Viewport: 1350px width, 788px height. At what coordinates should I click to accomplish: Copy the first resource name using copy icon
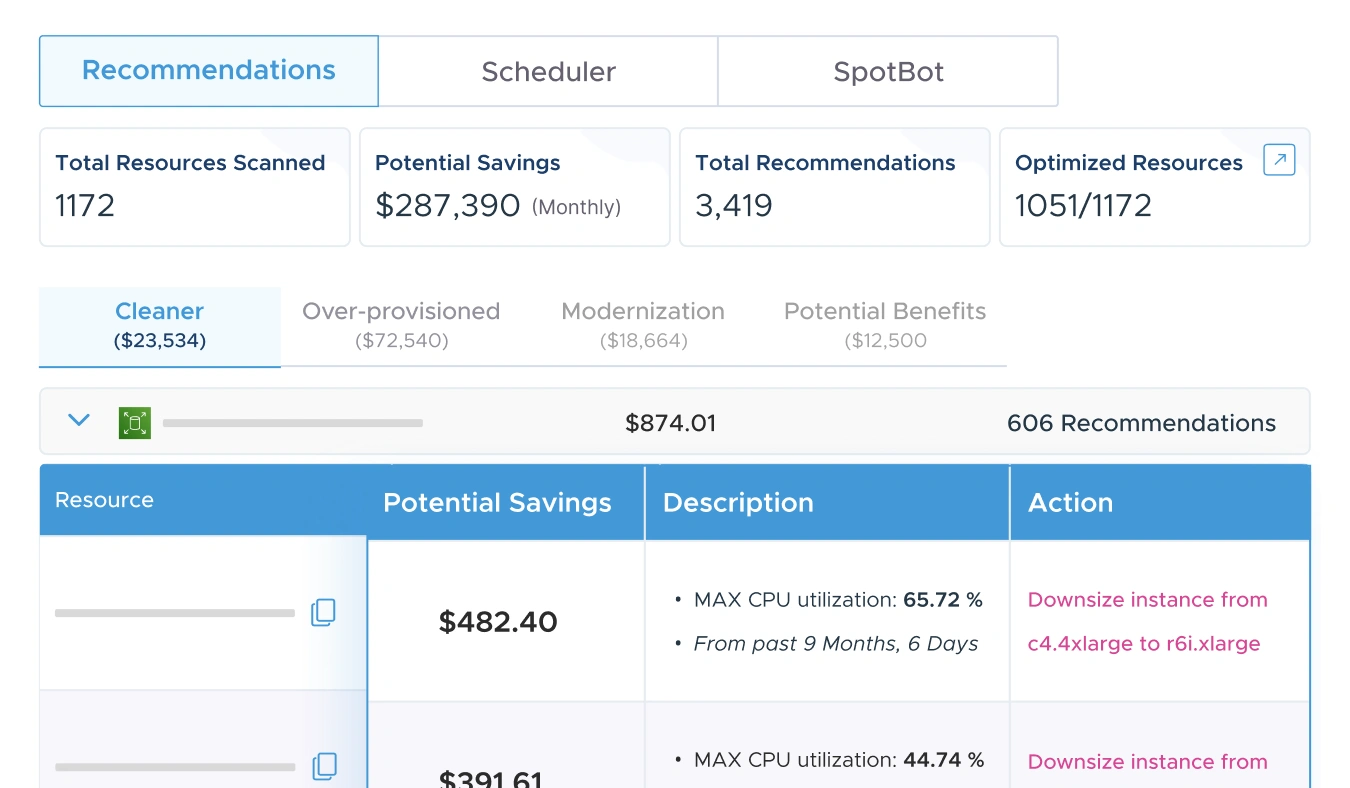pos(323,613)
